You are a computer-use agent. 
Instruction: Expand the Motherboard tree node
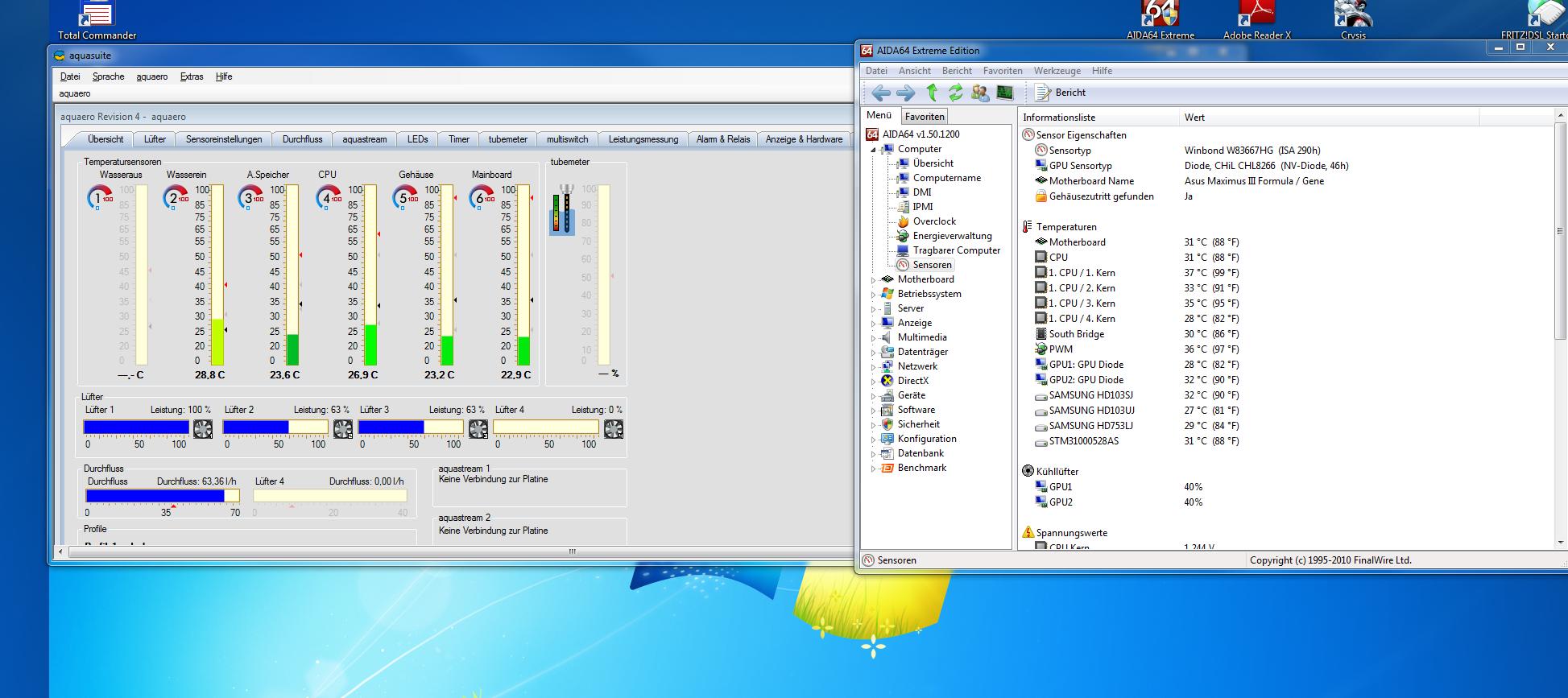click(873, 280)
